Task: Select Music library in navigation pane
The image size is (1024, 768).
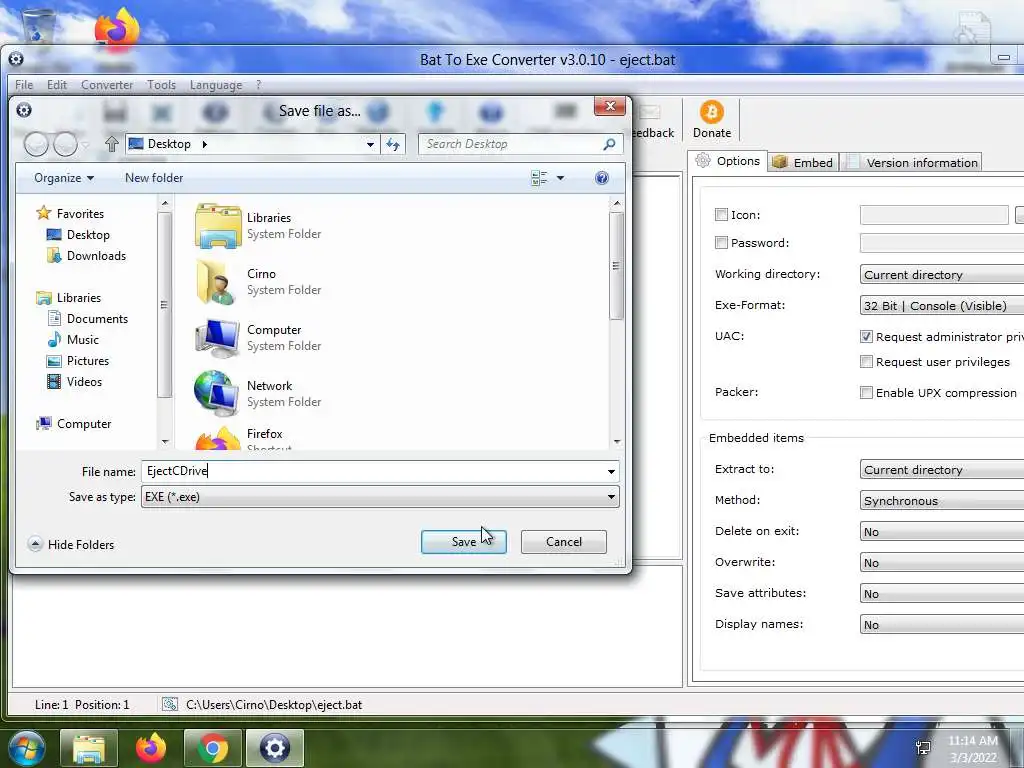Action: (73, 340)
